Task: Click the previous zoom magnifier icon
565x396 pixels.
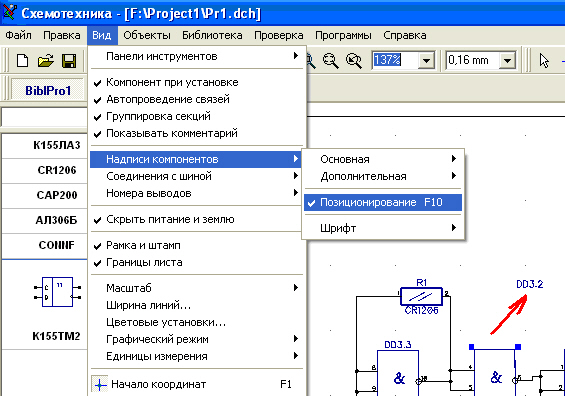Action: coord(354,61)
